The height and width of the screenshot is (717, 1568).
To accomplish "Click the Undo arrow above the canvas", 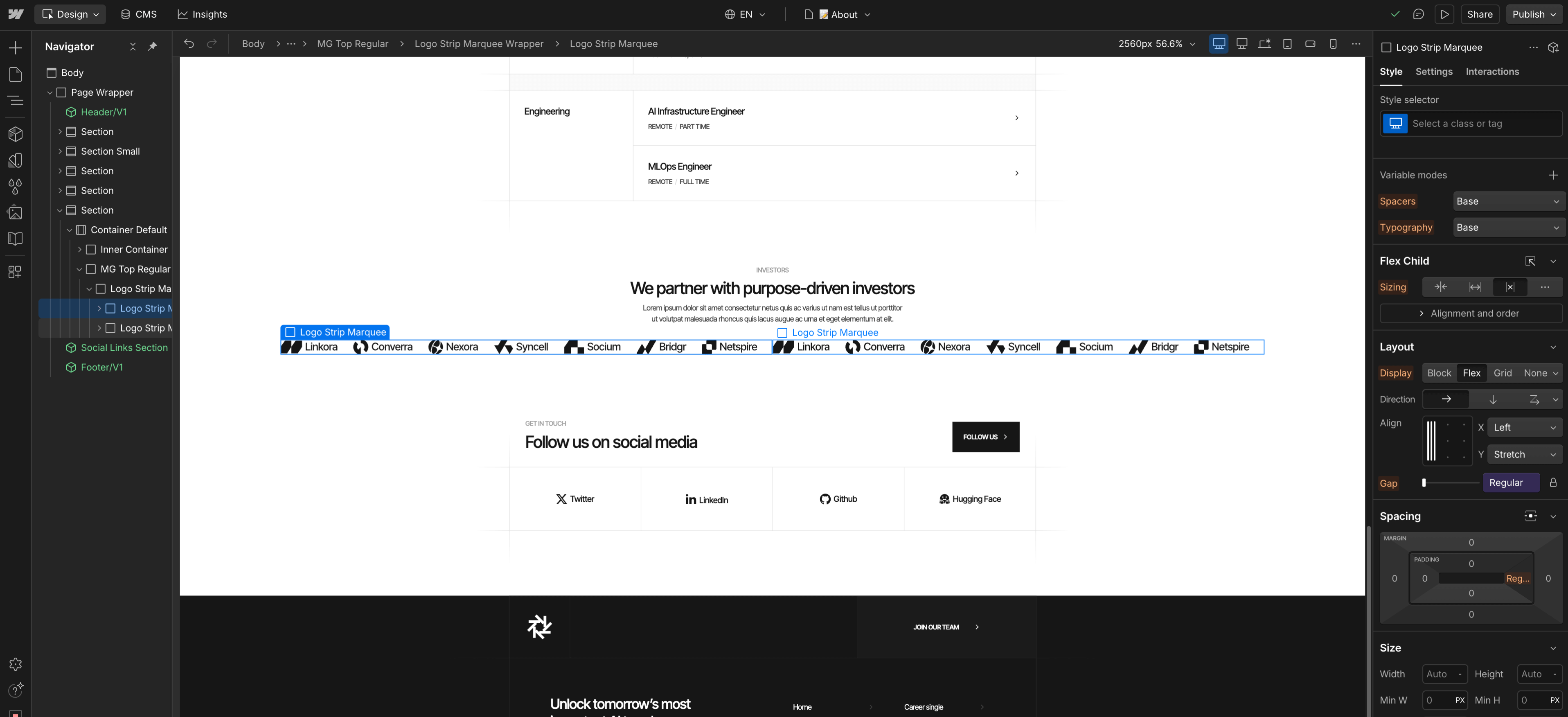I will 189,43.
